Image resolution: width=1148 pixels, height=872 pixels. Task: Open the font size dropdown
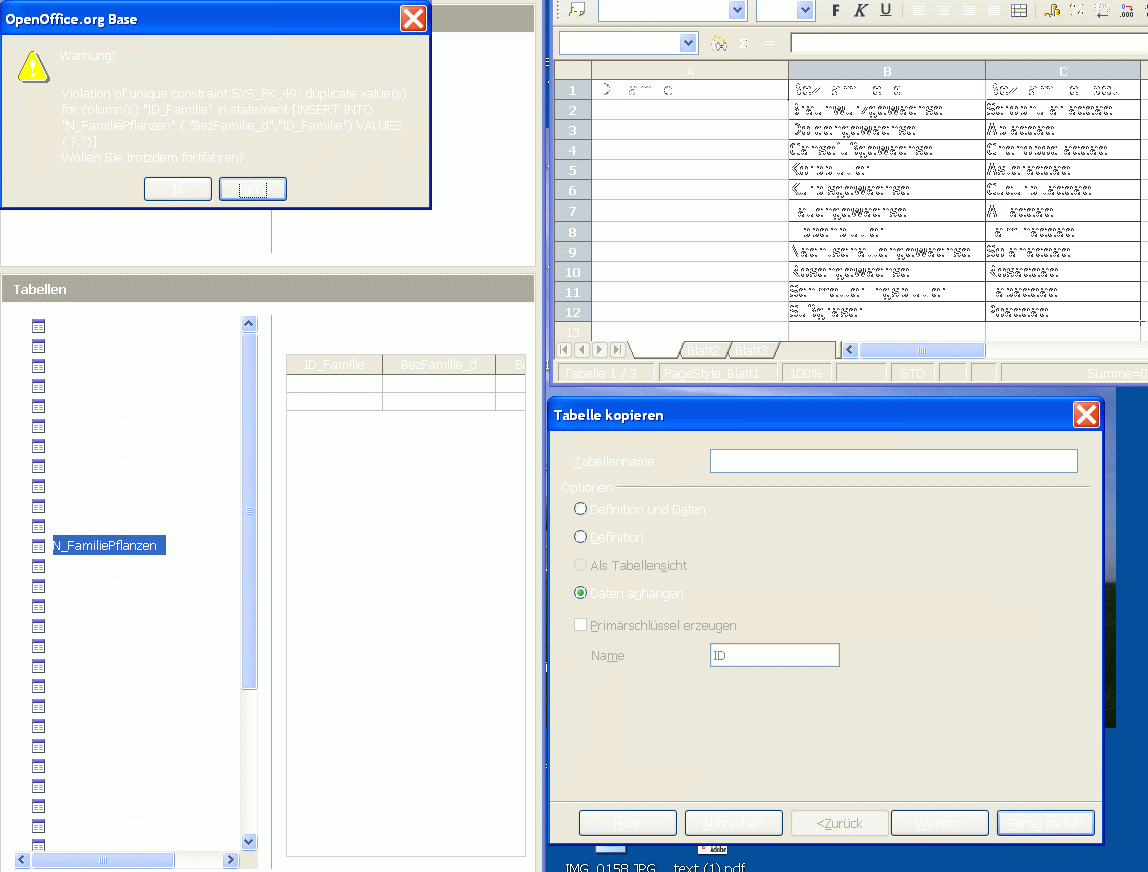tap(805, 10)
